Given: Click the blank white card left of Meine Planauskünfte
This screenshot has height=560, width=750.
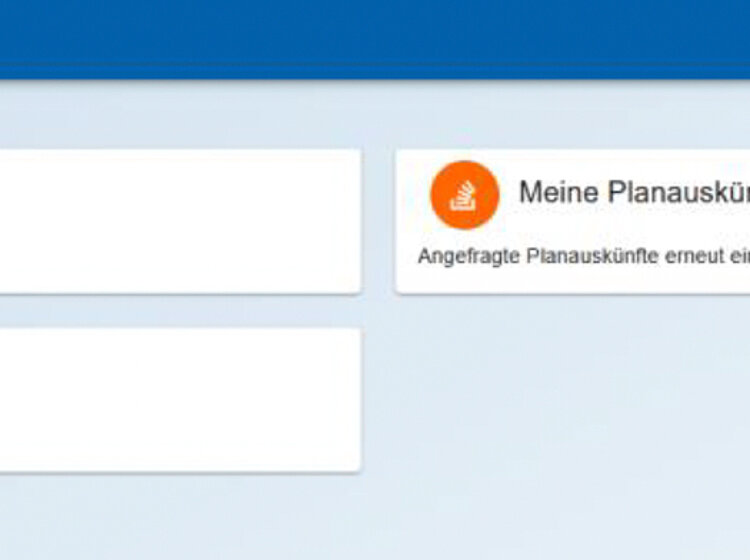Looking at the screenshot, I should 180,221.
